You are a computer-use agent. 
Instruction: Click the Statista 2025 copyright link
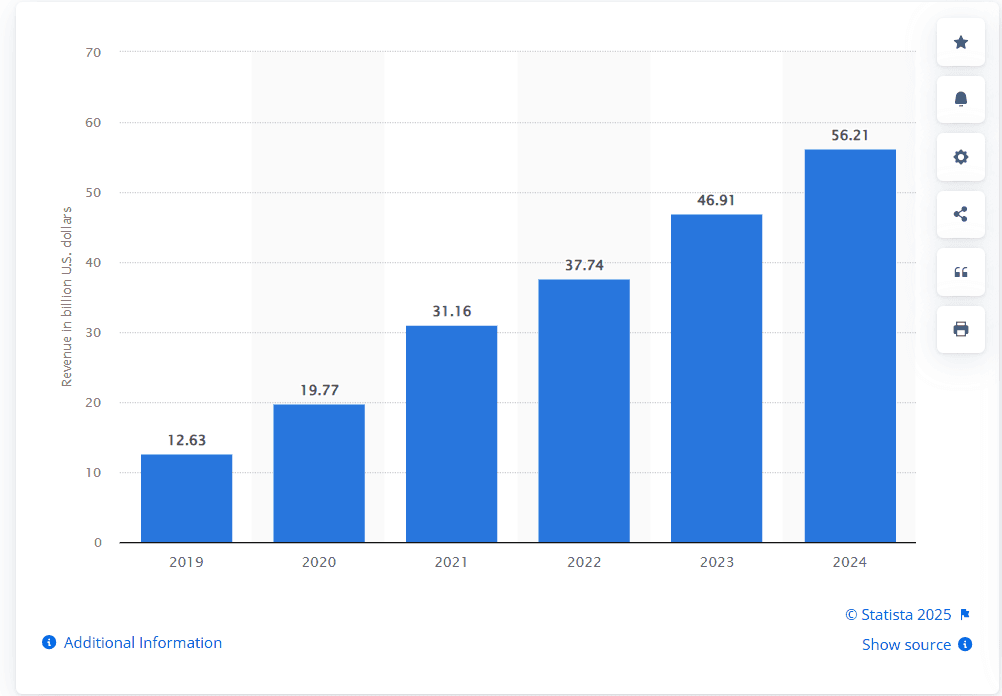point(898,615)
